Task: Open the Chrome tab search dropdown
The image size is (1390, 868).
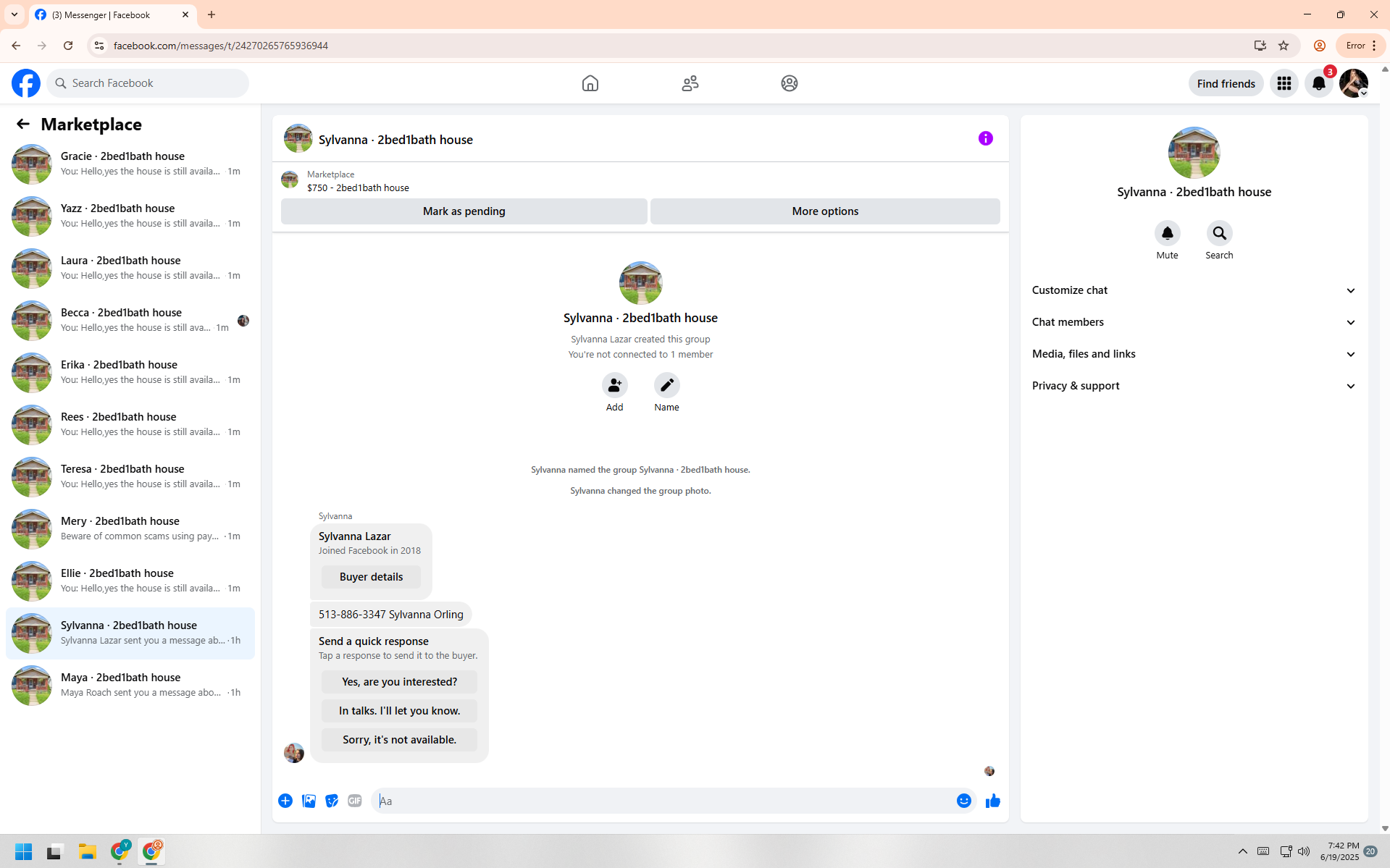Action: (x=14, y=14)
